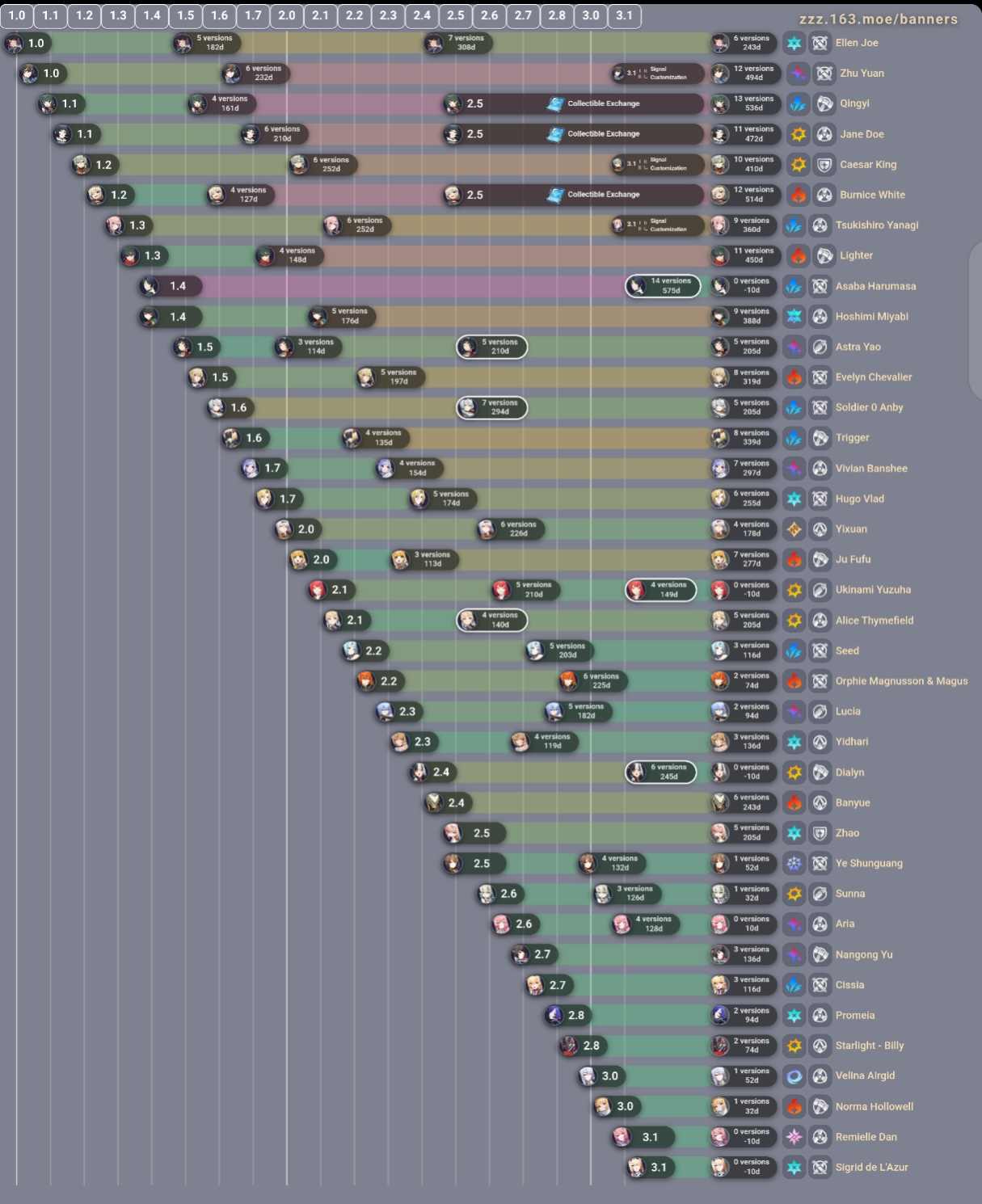This screenshot has width=982, height=1204.
Task: Open Orphie Magnusson & Magus name
Action: click(902, 681)
